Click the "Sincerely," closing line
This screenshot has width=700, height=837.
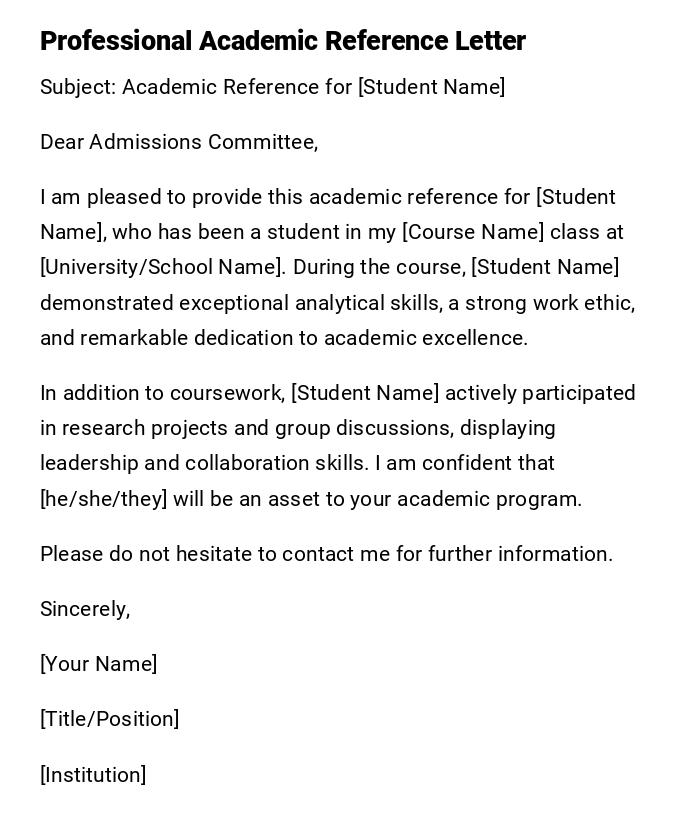pos(85,609)
